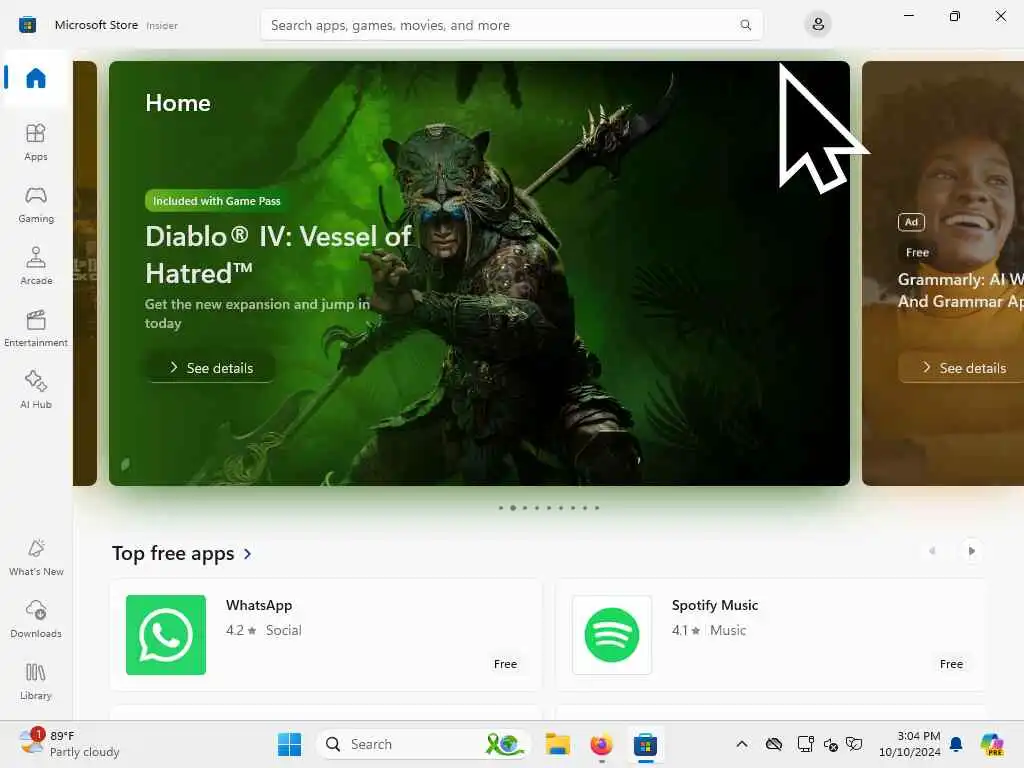Screen dimensions: 1024x768
Task: Go to Gaming section
Action: click(36, 204)
